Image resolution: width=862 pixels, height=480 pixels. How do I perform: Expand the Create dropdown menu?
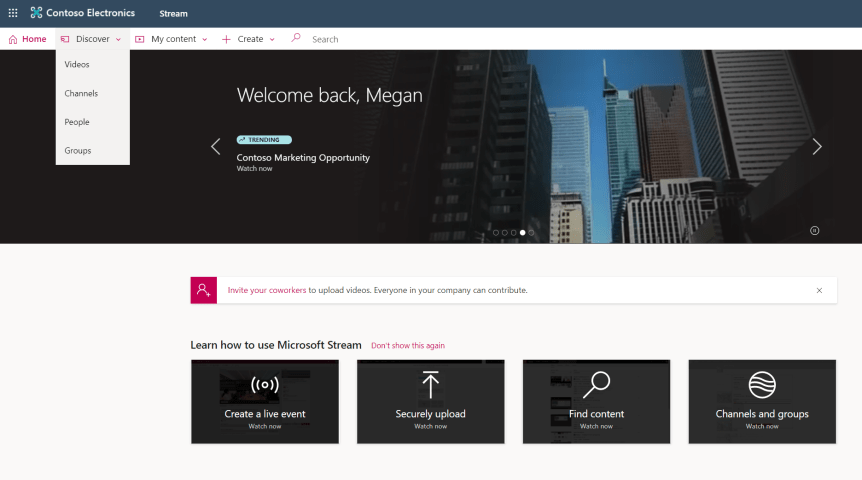248,39
